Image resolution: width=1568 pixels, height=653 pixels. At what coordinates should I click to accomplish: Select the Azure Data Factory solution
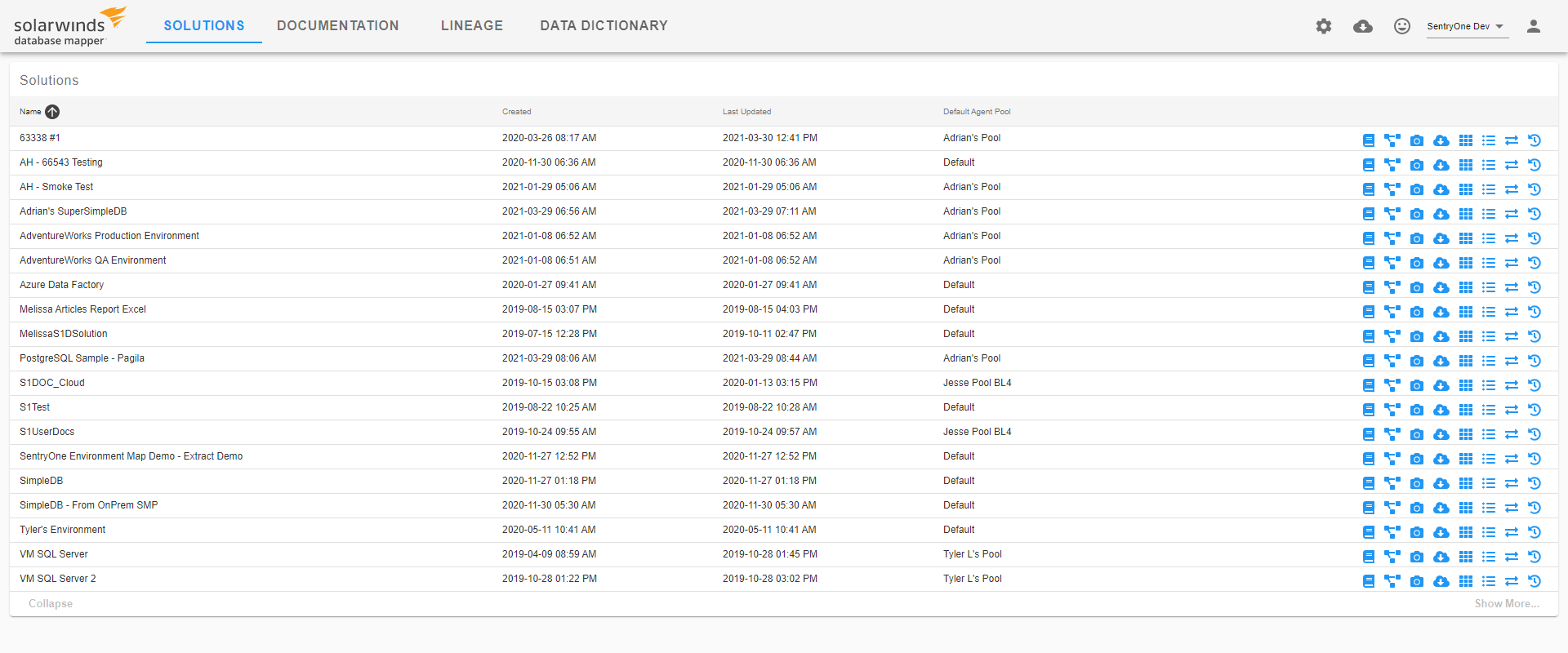coord(62,285)
